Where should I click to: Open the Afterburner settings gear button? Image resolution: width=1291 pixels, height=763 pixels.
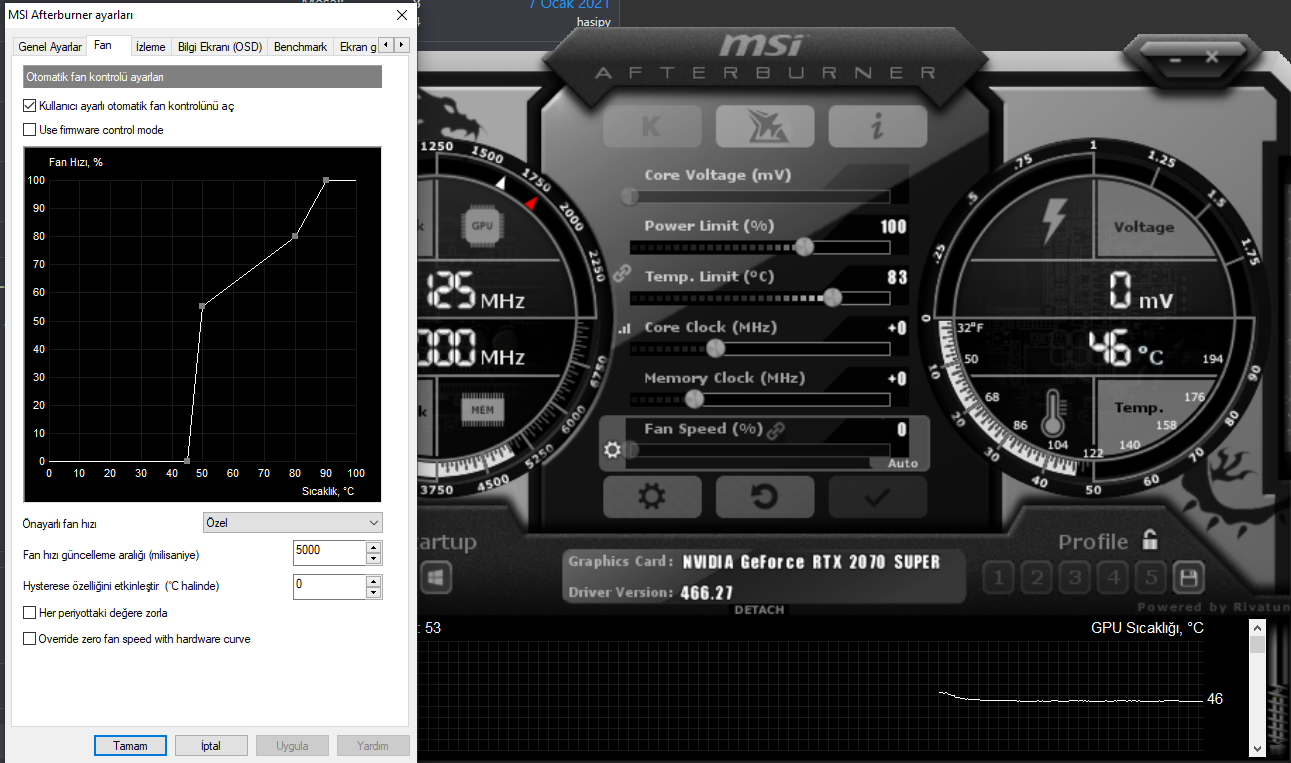[652, 497]
